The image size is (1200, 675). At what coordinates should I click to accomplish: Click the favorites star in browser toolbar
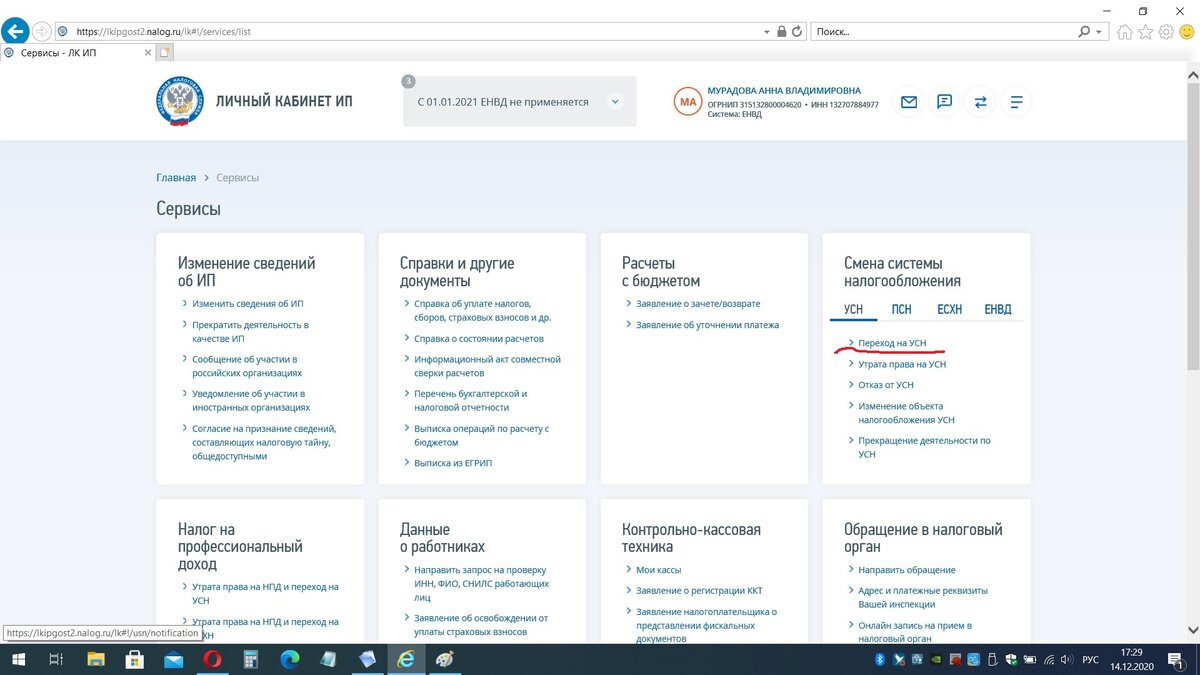(1144, 31)
